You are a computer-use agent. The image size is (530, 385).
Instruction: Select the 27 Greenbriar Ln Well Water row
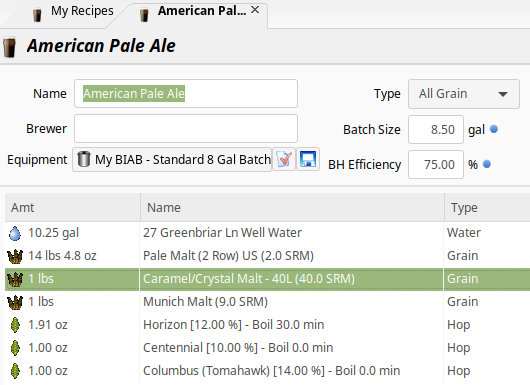[267, 233]
